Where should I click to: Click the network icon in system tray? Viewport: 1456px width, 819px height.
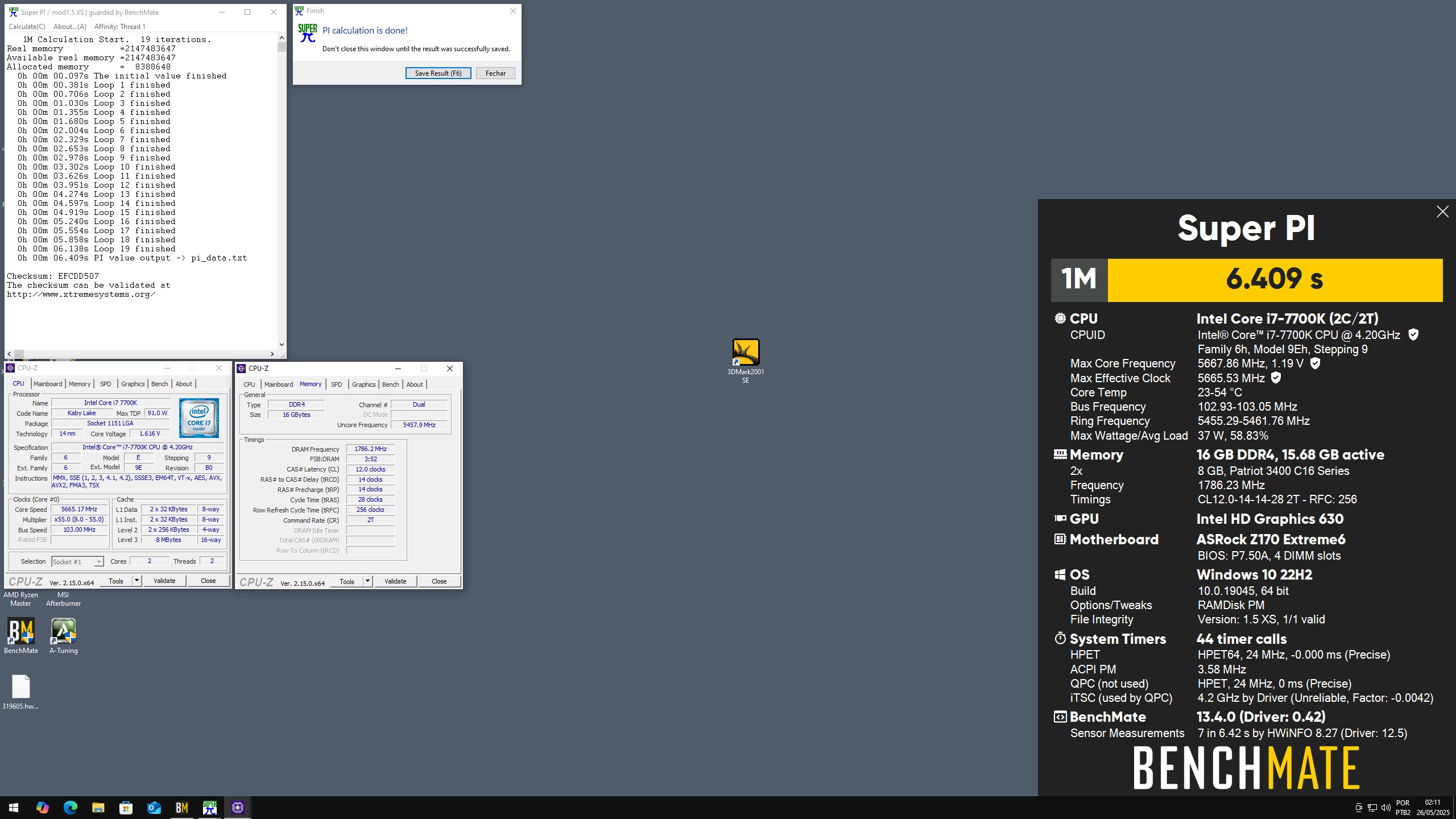coord(1372,808)
